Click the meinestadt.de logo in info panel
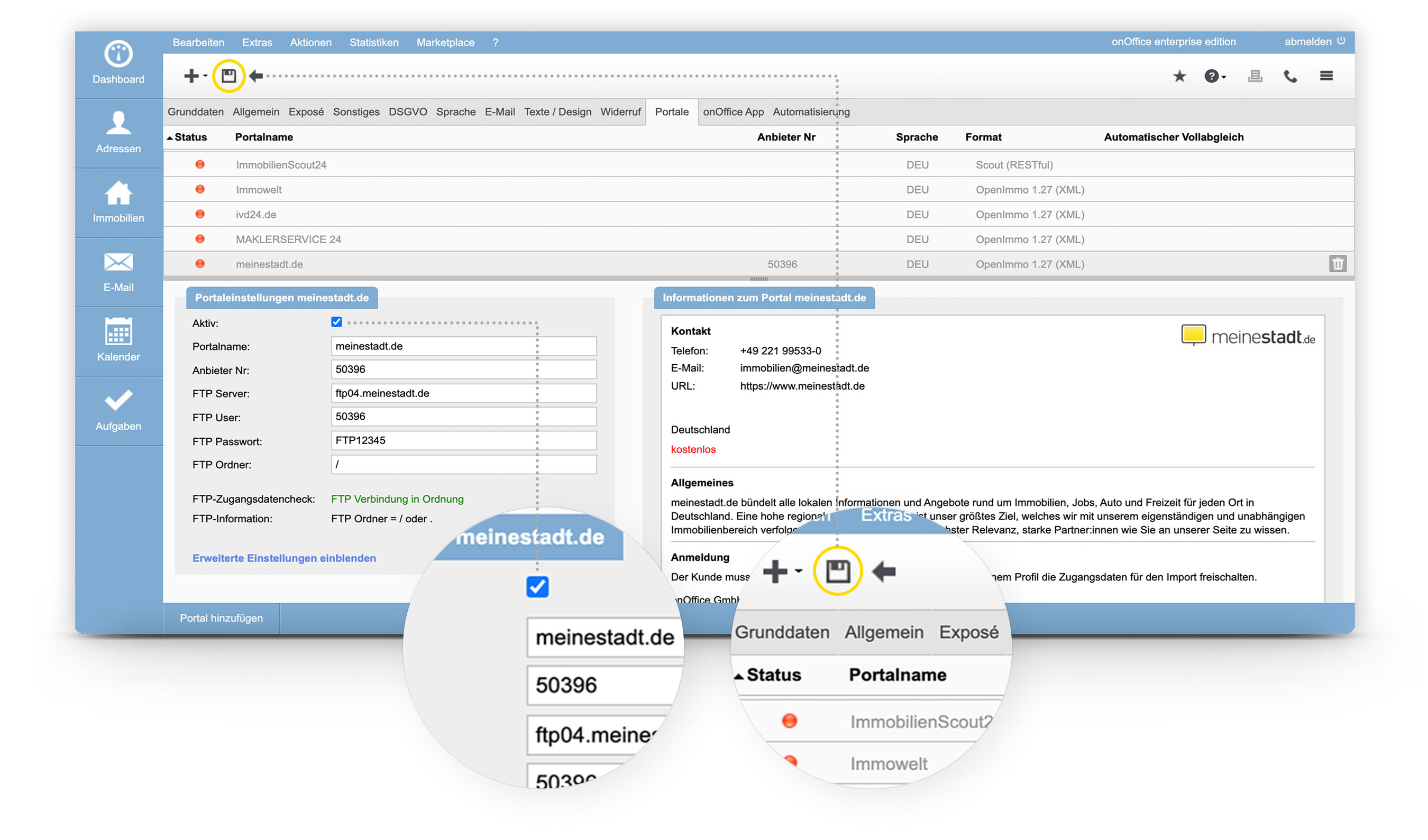The width and height of the screenshot is (1428, 840). [1248, 336]
